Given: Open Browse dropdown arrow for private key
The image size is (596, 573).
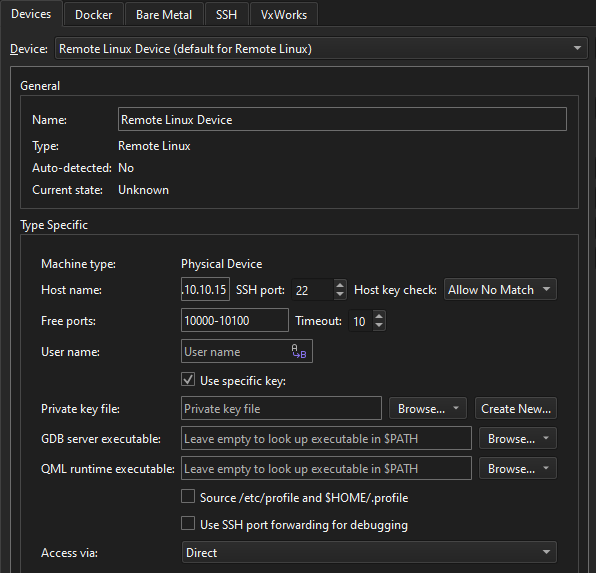Looking at the screenshot, I should tap(456, 408).
